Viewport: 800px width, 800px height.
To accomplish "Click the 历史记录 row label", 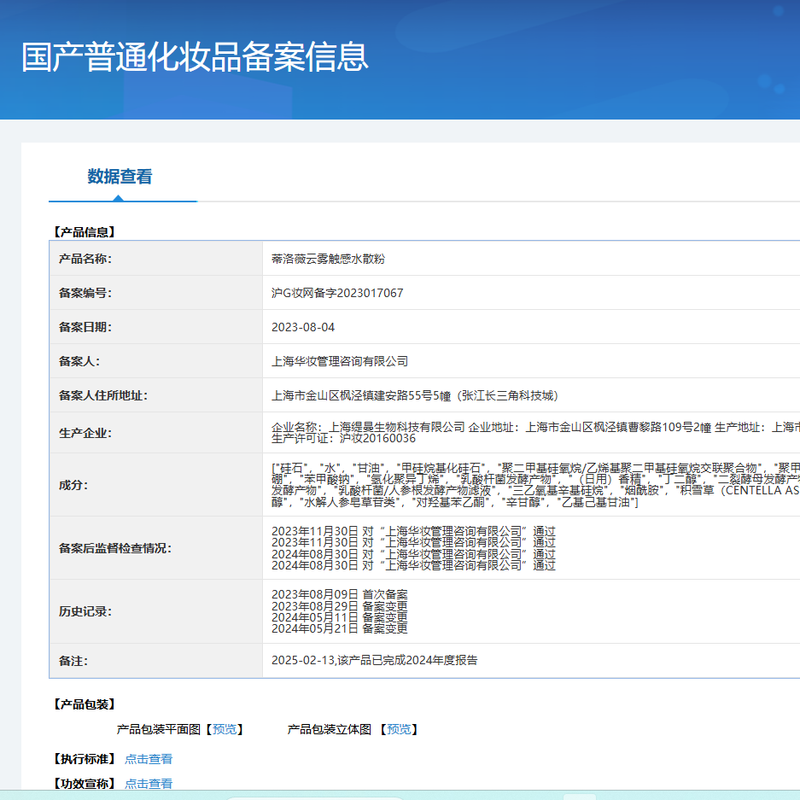I will pos(85,611).
